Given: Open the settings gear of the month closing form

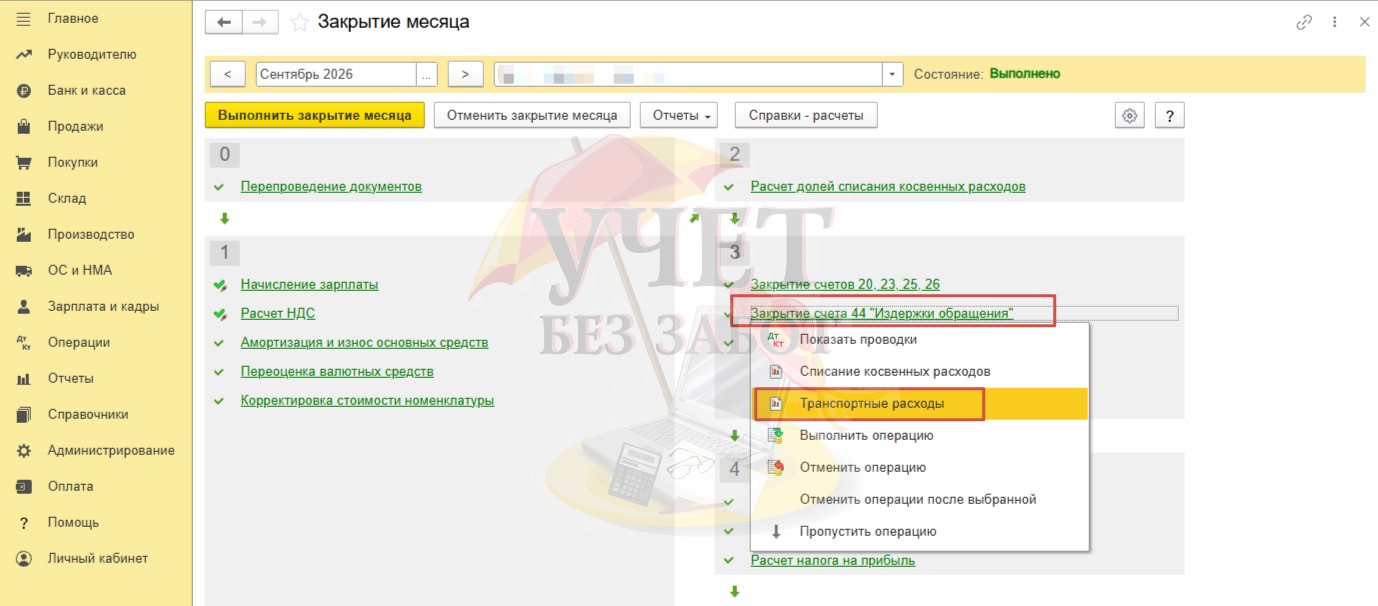Looking at the screenshot, I should pos(1130,116).
